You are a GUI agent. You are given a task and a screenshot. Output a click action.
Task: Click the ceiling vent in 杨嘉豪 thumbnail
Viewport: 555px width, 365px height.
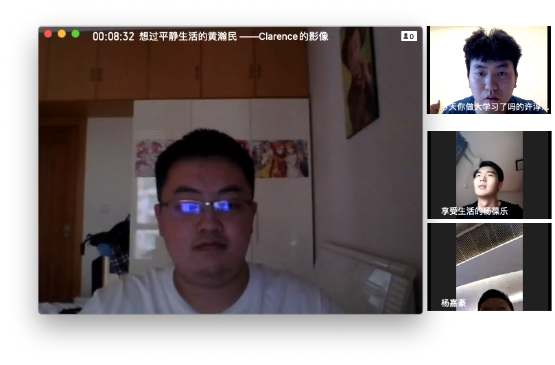point(489,243)
